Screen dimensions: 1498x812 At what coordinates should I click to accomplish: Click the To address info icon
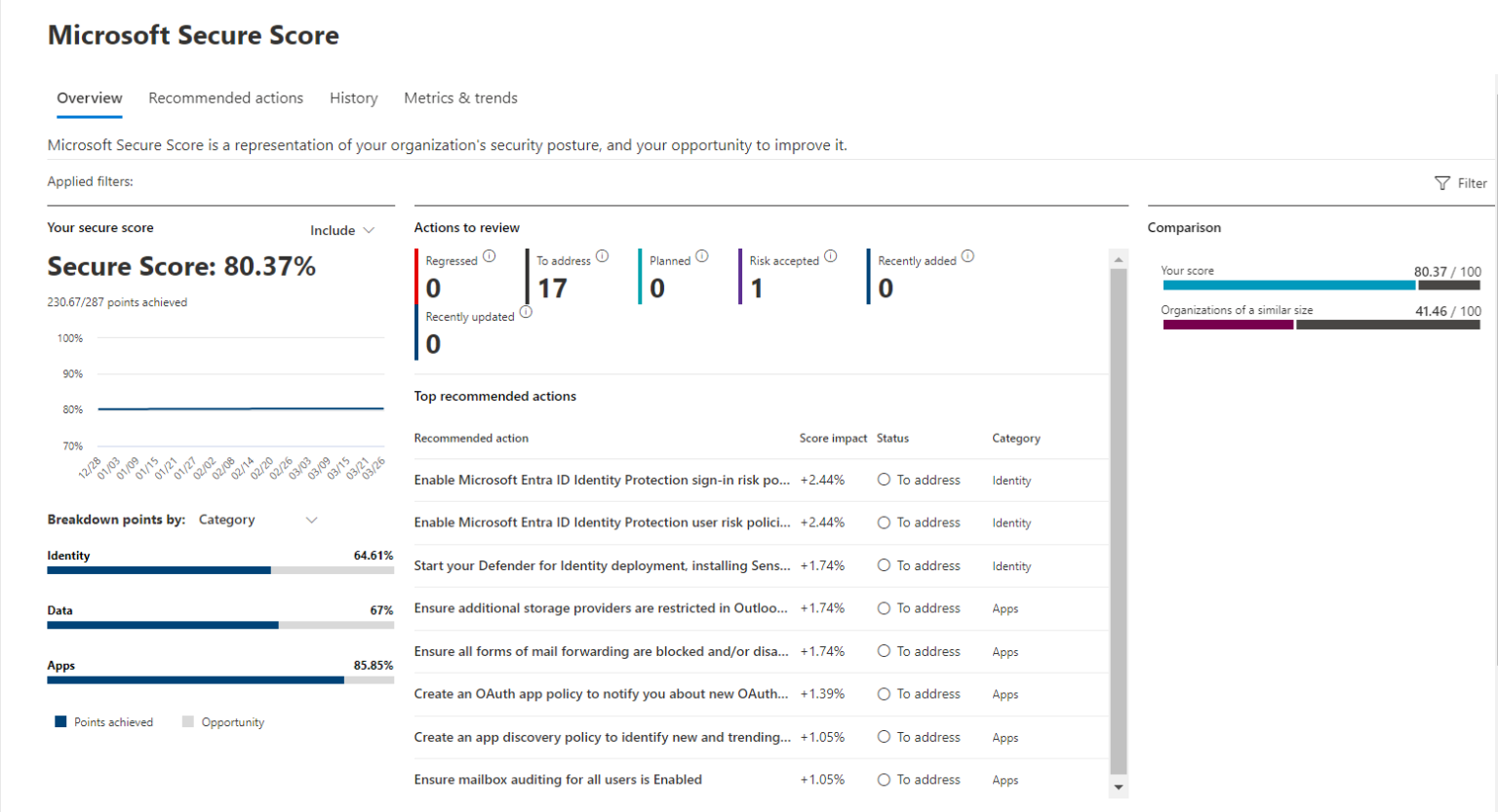(602, 255)
